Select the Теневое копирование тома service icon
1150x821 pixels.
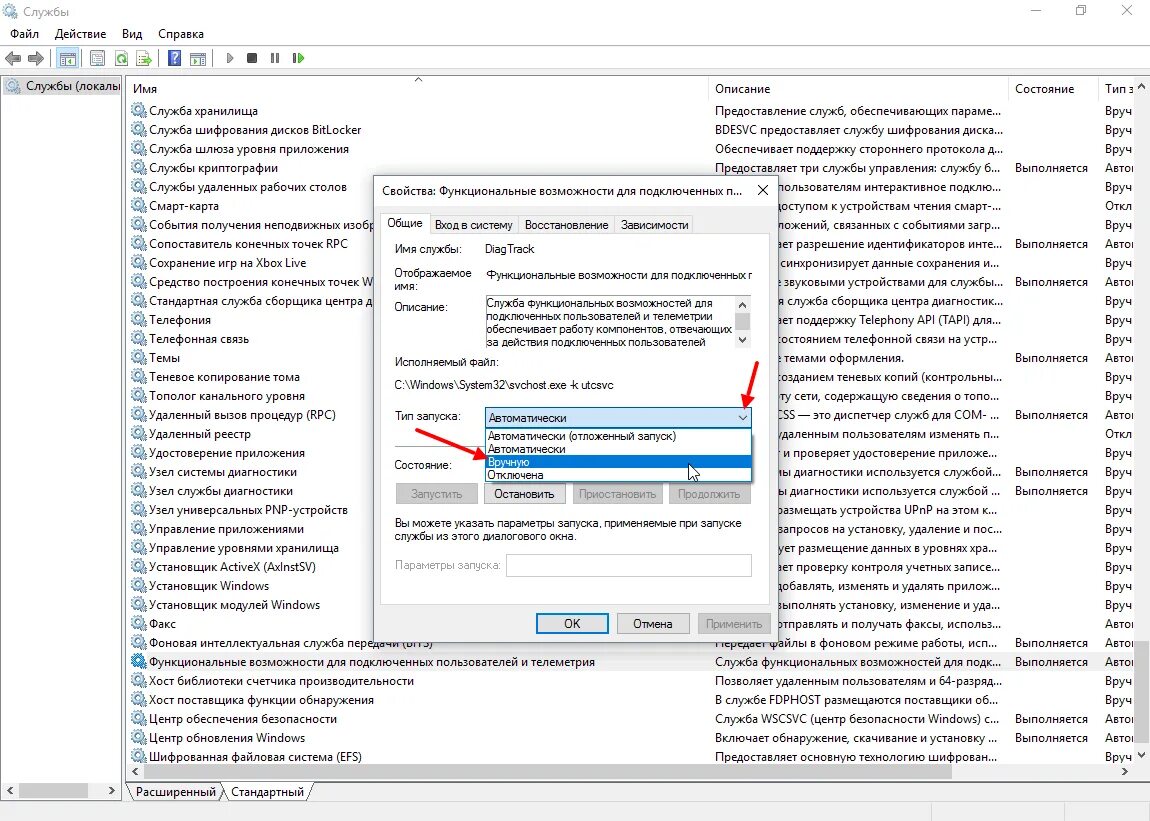tap(139, 376)
